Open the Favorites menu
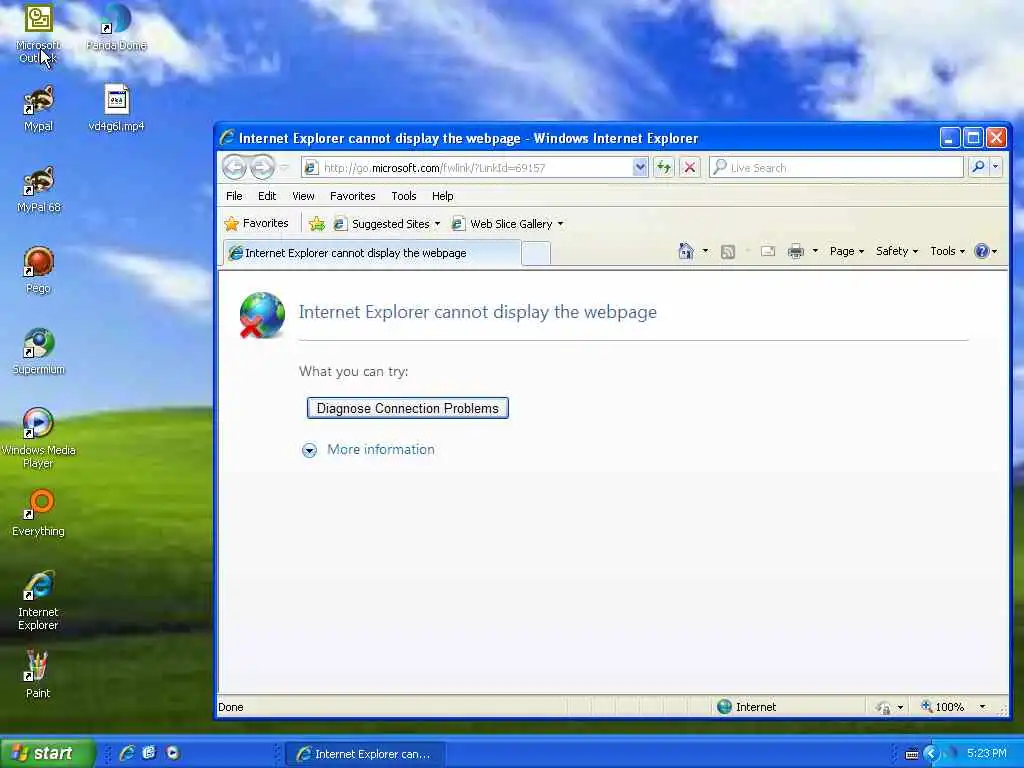Viewport: 1024px width, 768px height. (x=353, y=196)
